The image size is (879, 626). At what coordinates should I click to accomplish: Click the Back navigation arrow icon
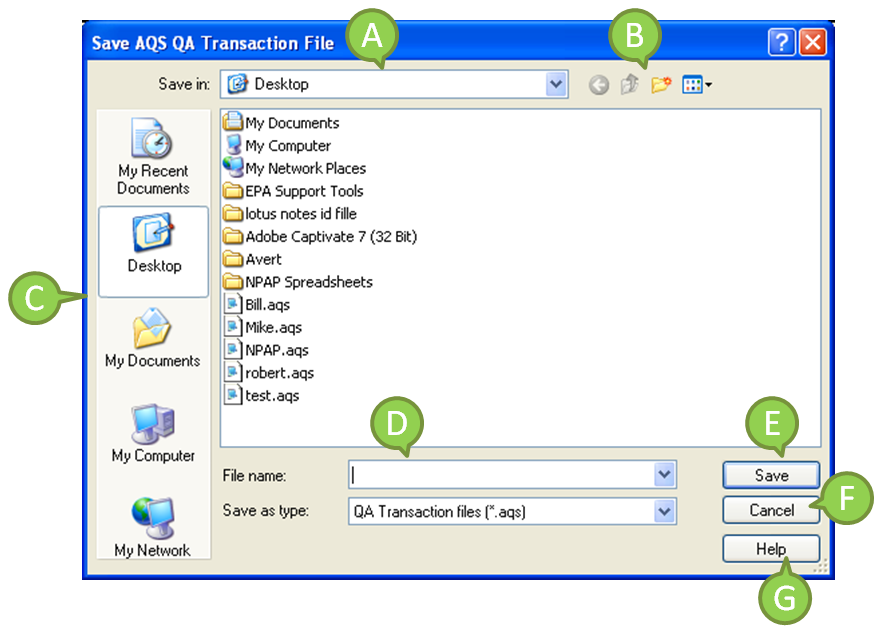[x=599, y=85]
